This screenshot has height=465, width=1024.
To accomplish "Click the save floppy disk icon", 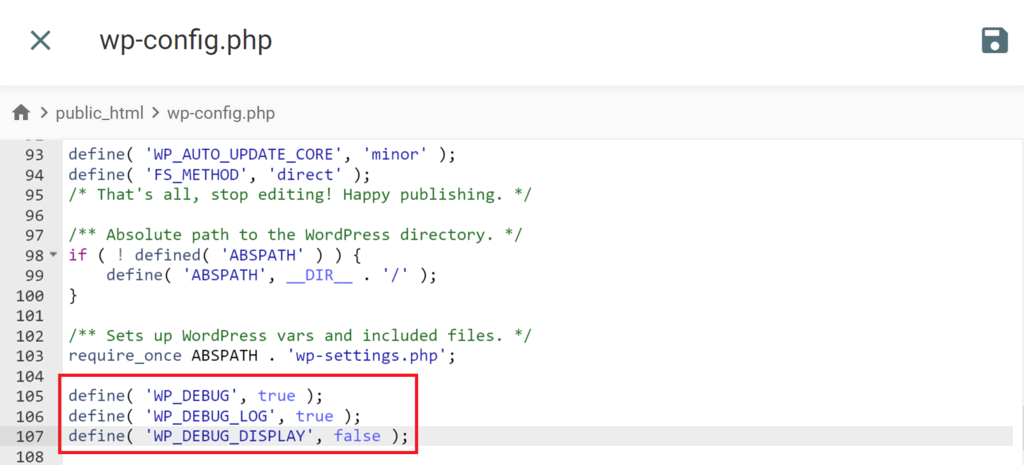I will 995,40.
